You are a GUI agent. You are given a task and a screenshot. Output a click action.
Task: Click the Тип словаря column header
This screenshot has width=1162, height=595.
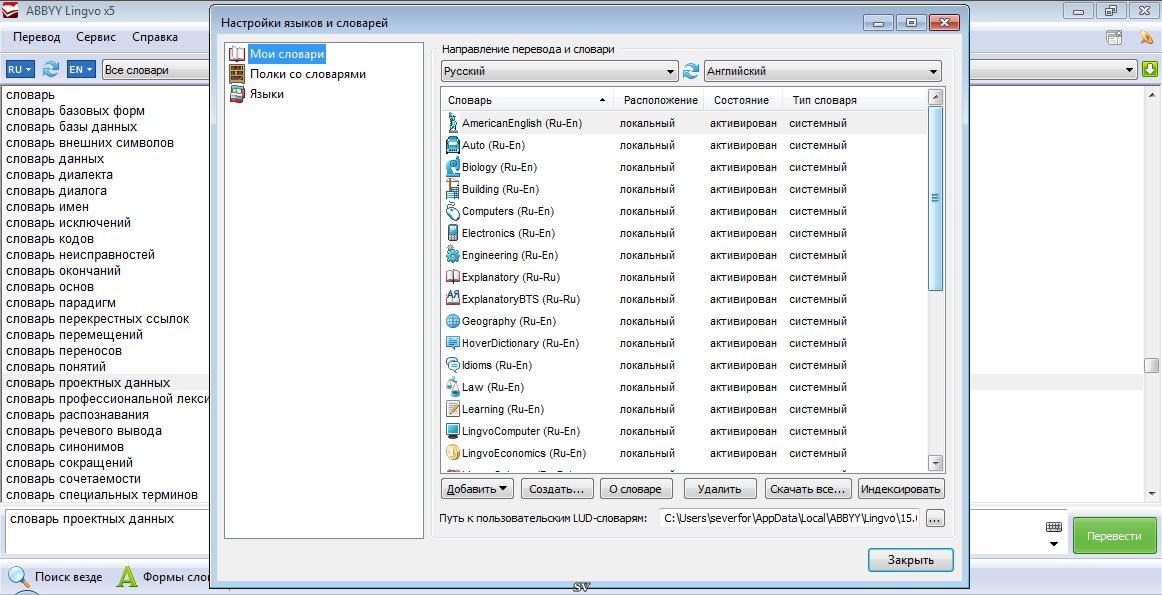tap(824, 100)
